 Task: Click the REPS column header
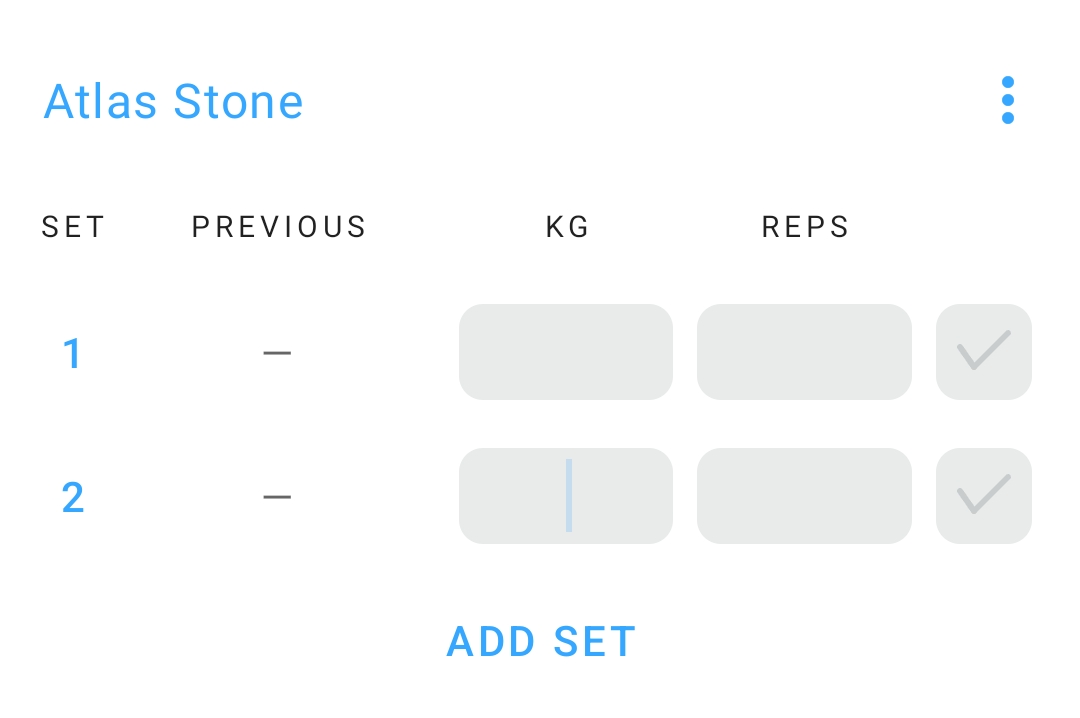click(805, 228)
